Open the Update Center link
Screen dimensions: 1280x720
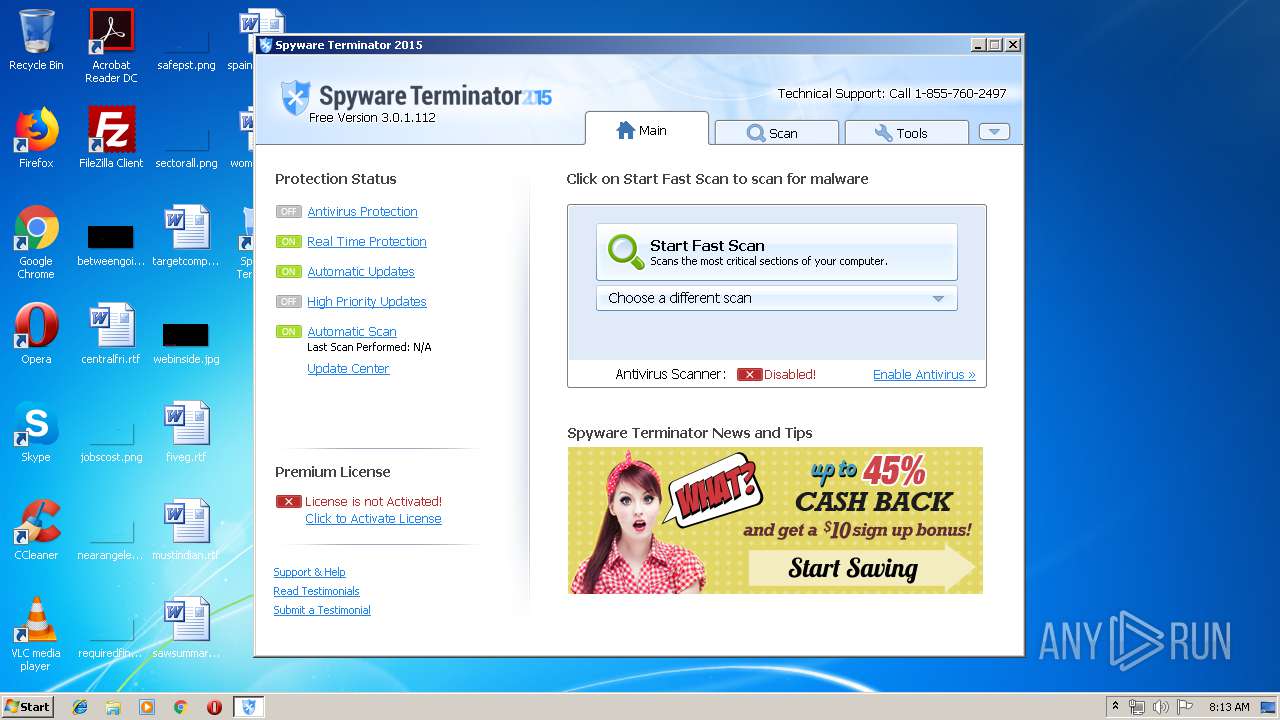point(348,369)
